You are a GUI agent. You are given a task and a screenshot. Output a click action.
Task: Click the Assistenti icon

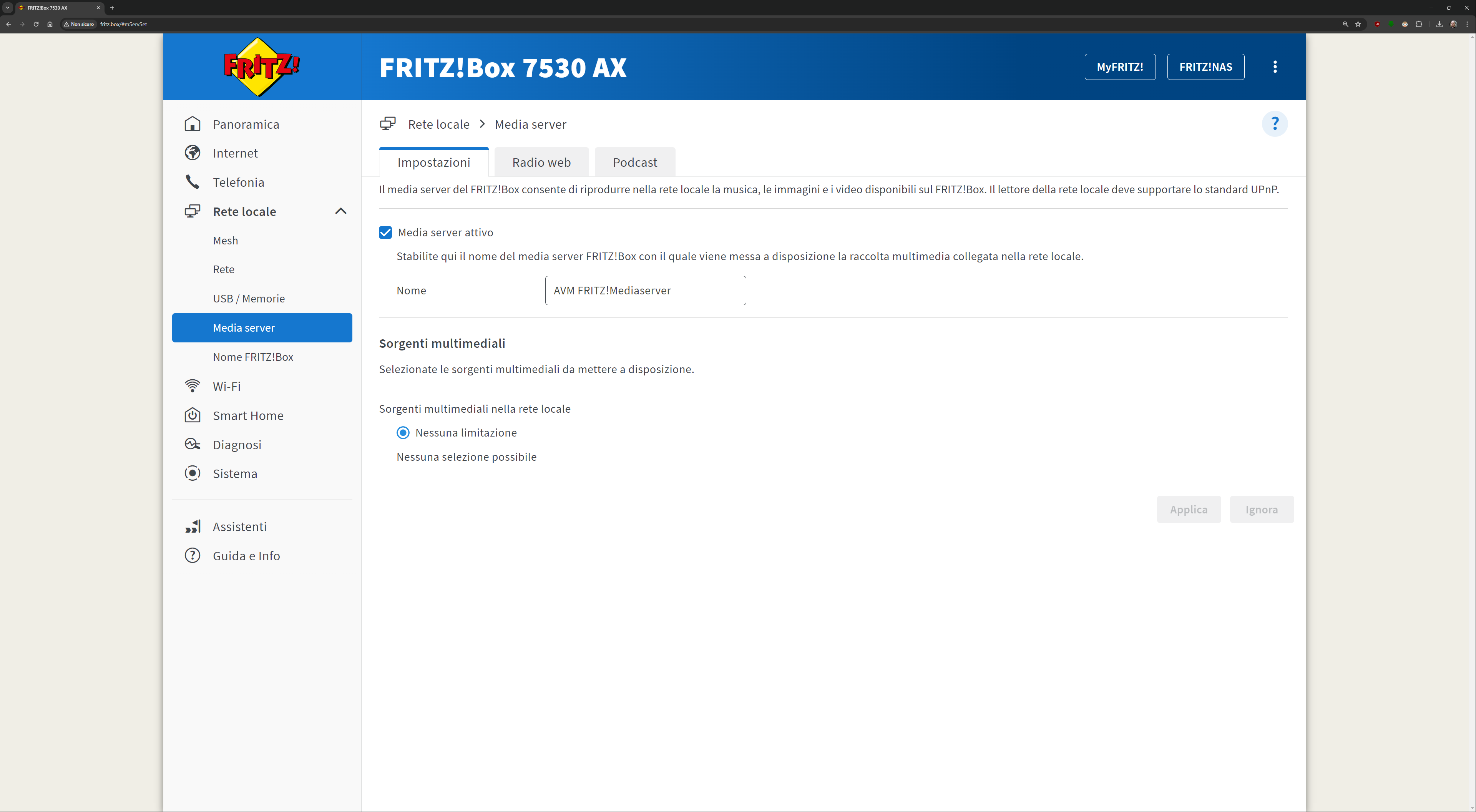pyautogui.click(x=193, y=526)
